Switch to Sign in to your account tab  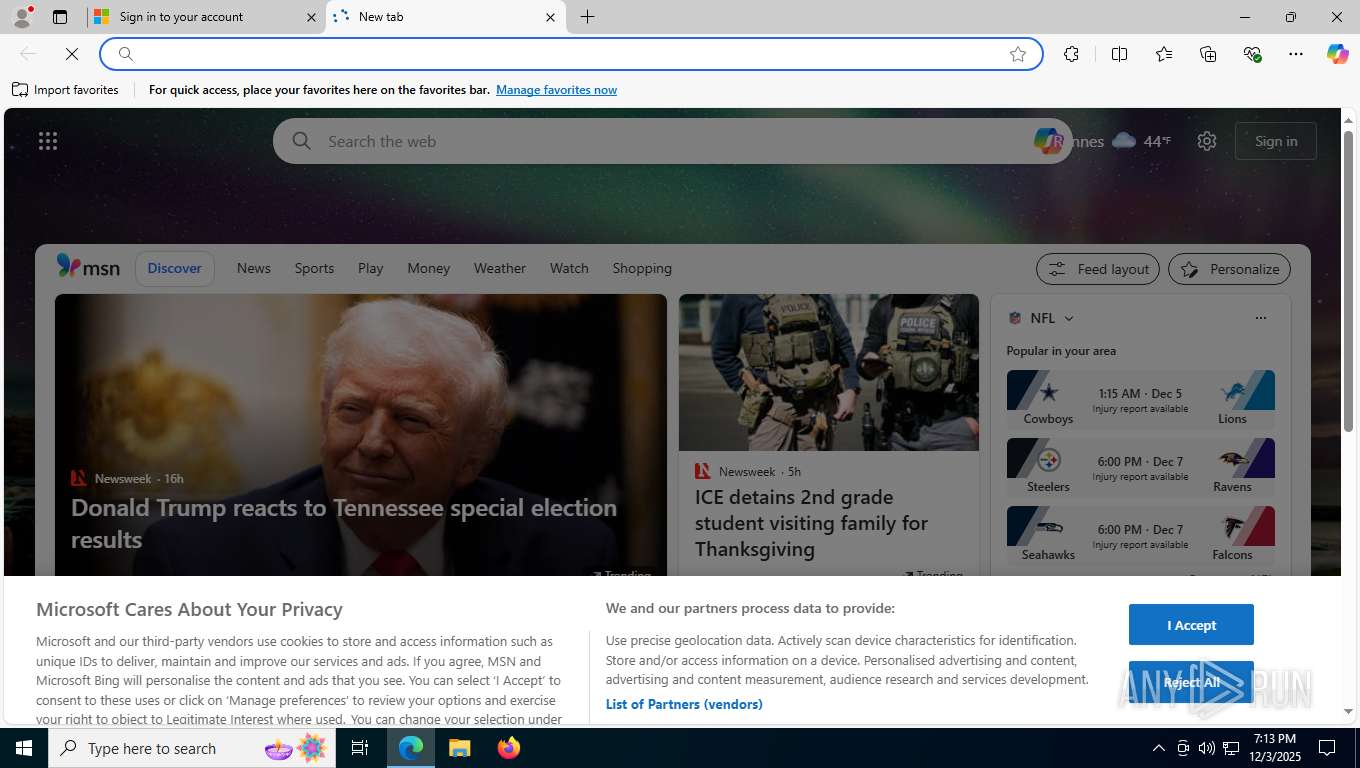pos(205,17)
